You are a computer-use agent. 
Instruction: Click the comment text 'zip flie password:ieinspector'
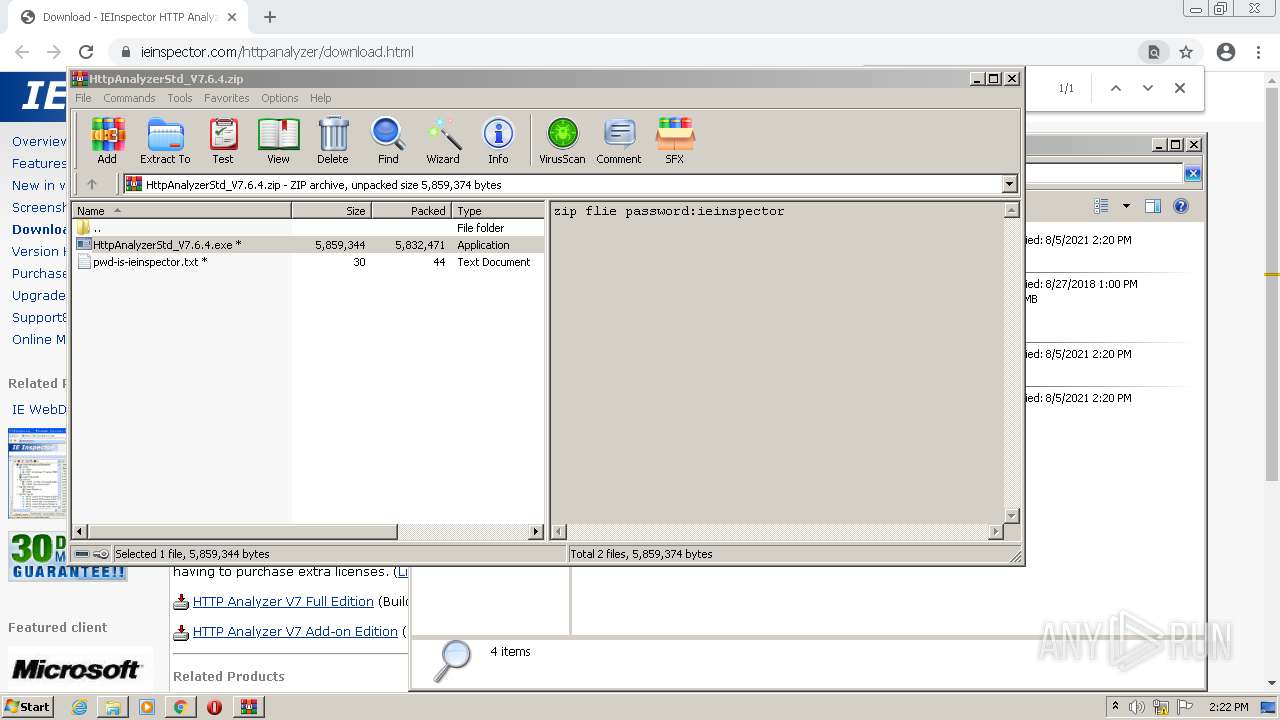pos(669,211)
